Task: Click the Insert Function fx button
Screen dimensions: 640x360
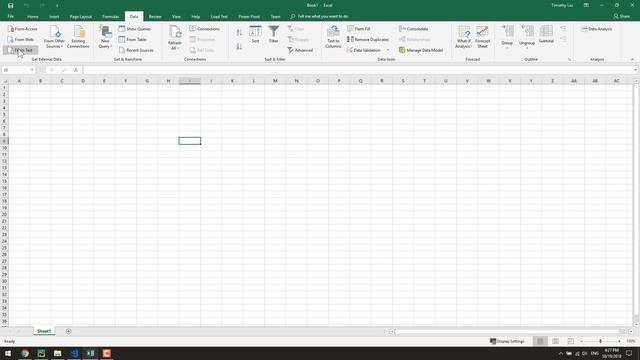Action: [76, 70]
